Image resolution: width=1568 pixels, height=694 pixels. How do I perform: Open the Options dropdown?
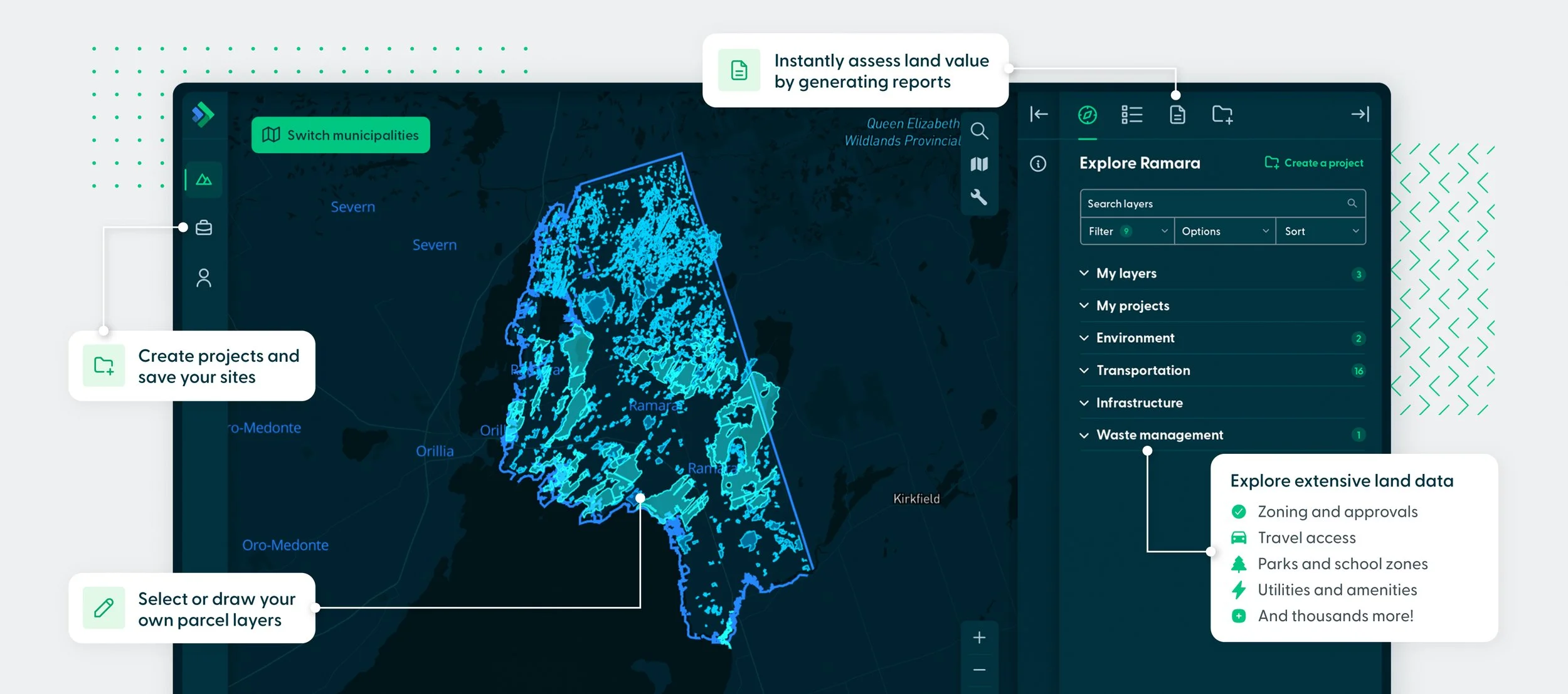coord(1224,231)
